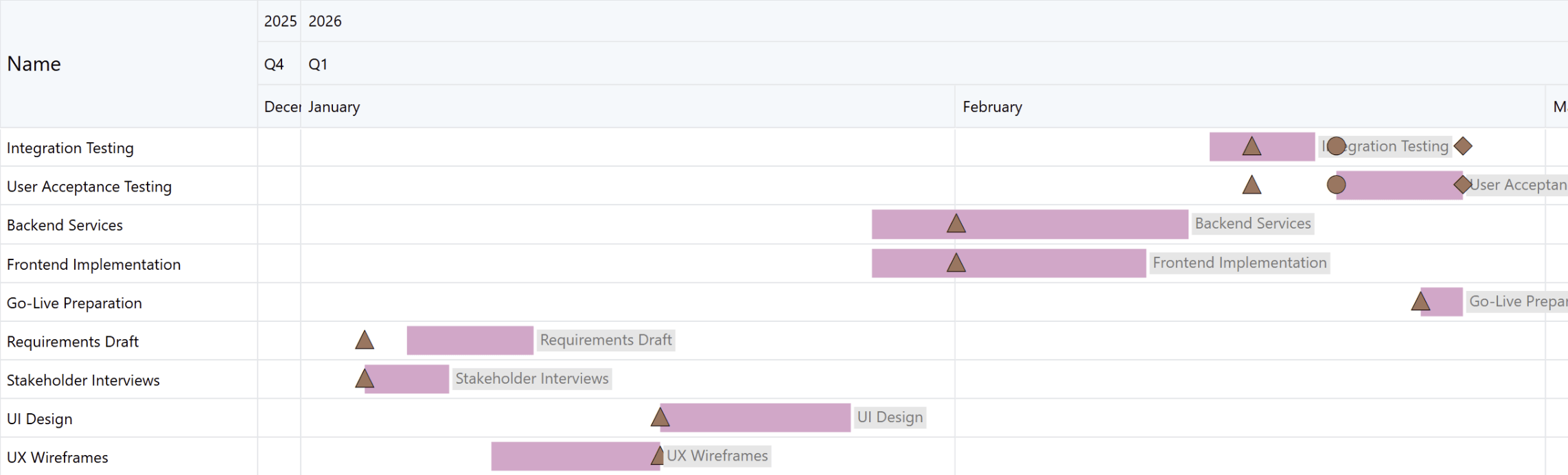Image resolution: width=1568 pixels, height=475 pixels.
Task: Click the Frontend Implementation bar label
Action: click(1239, 263)
